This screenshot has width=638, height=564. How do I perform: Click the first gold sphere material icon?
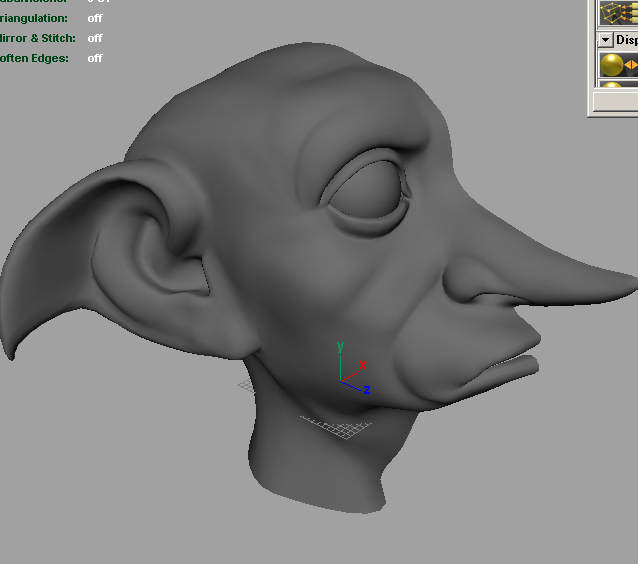(611, 65)
